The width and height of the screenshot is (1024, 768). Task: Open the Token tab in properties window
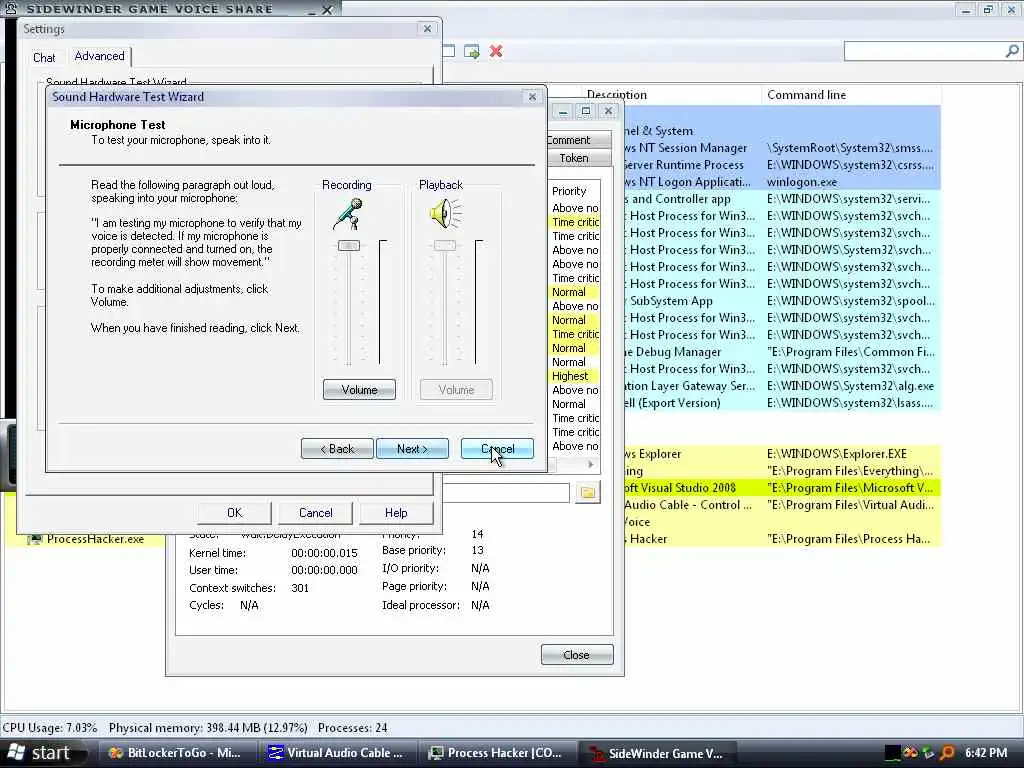[577, 158]
